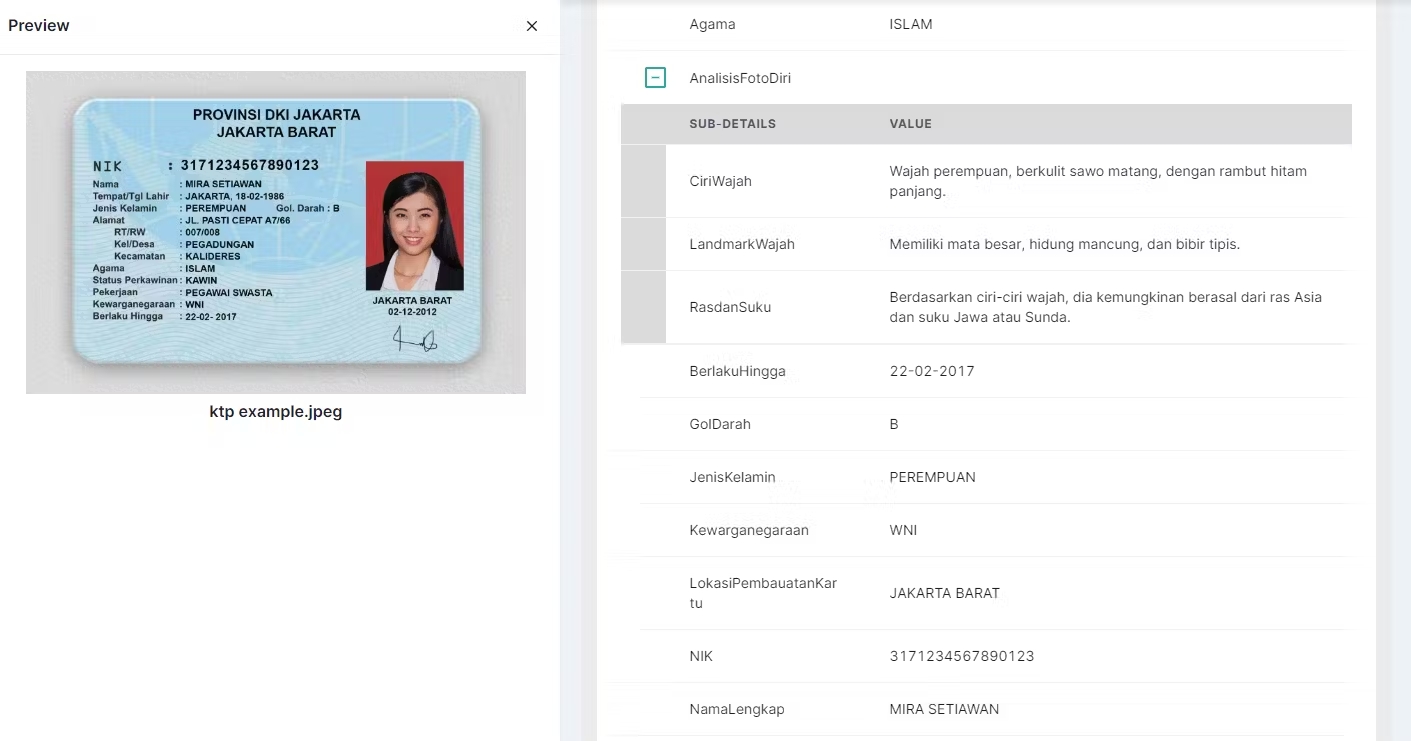The height and width of the screenshot is (741, 1411).
Task: Click the VALUE column header
Action: point(910,124)
